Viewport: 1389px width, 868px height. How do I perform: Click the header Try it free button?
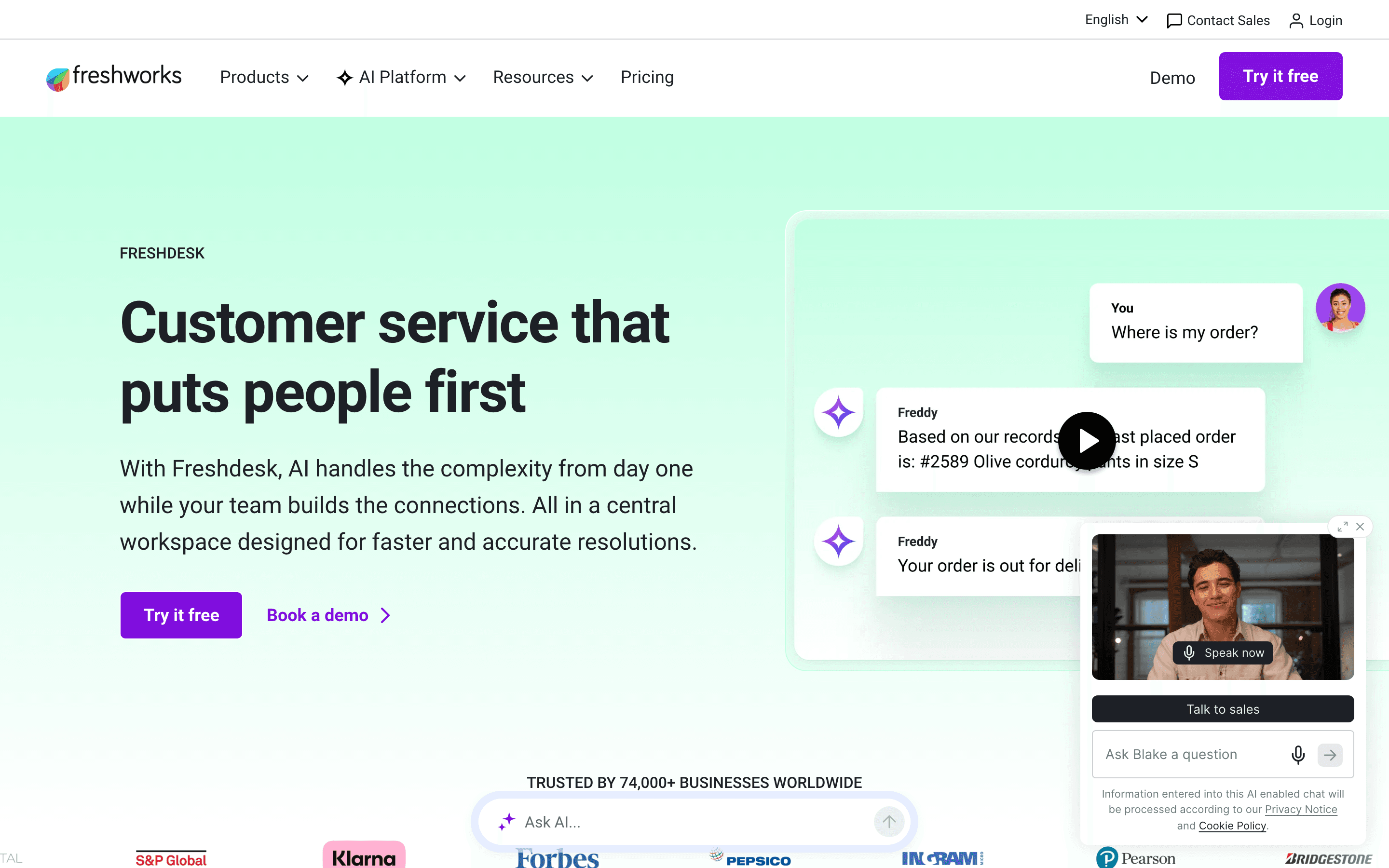(1280, 76)
